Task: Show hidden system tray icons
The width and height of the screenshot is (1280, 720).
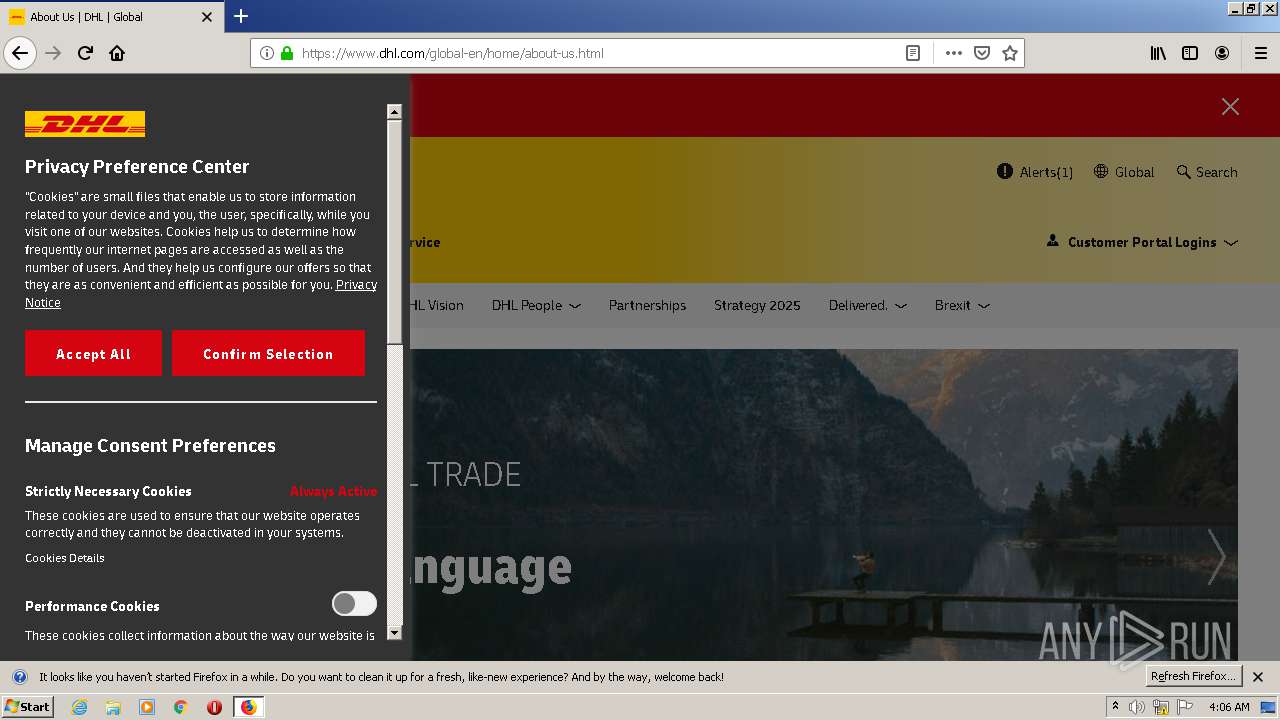Action: [1115, 707]
